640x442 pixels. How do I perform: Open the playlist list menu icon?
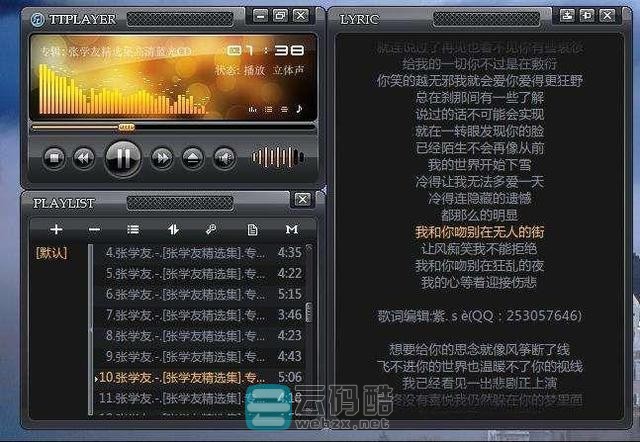click(x=133, y=229)
